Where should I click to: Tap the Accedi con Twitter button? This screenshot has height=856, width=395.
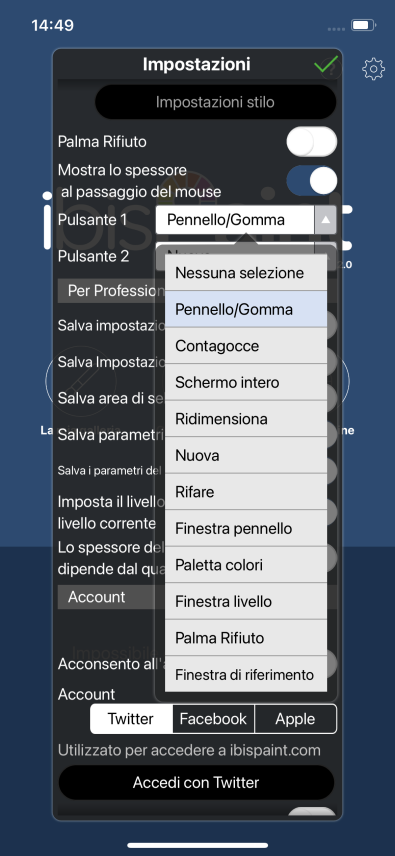click(196, 782)
